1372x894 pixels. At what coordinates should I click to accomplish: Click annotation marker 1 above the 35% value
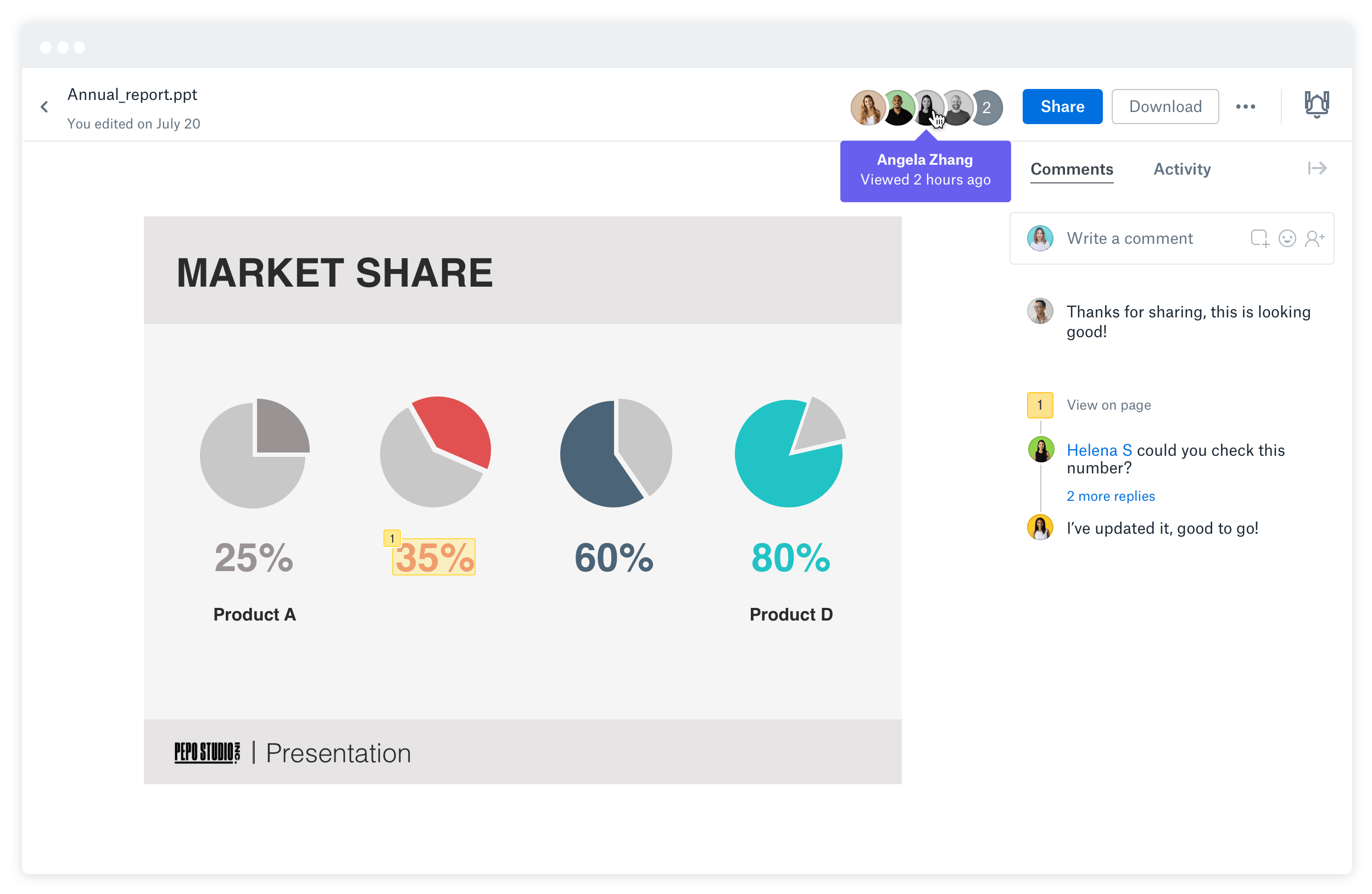click(x=392, y=537)
